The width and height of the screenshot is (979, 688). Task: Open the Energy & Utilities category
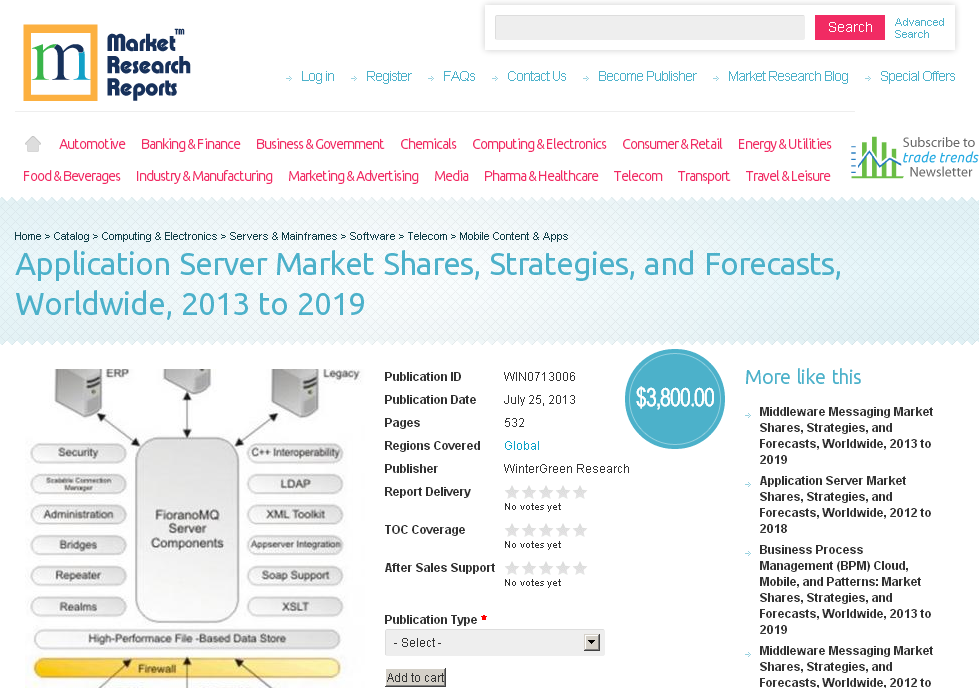[784, 144]
